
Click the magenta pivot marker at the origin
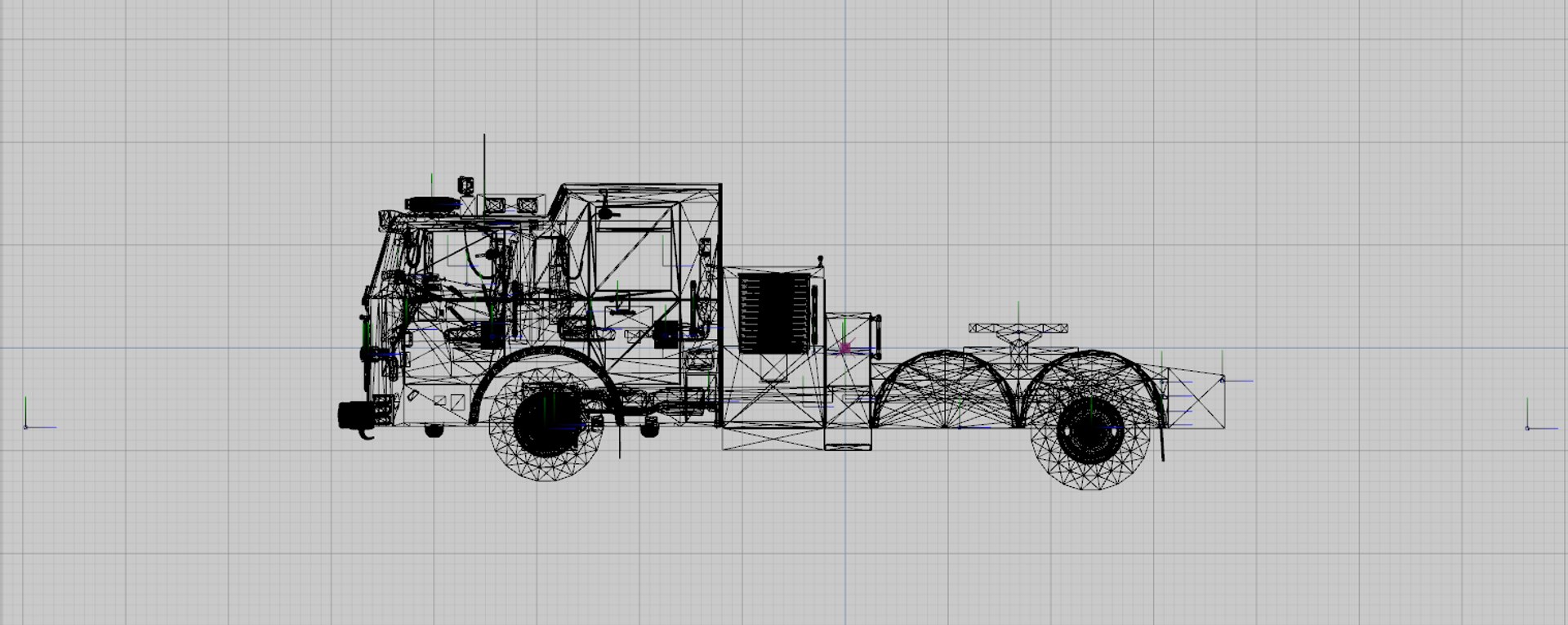pyautogui.click(x=844, y=348)
